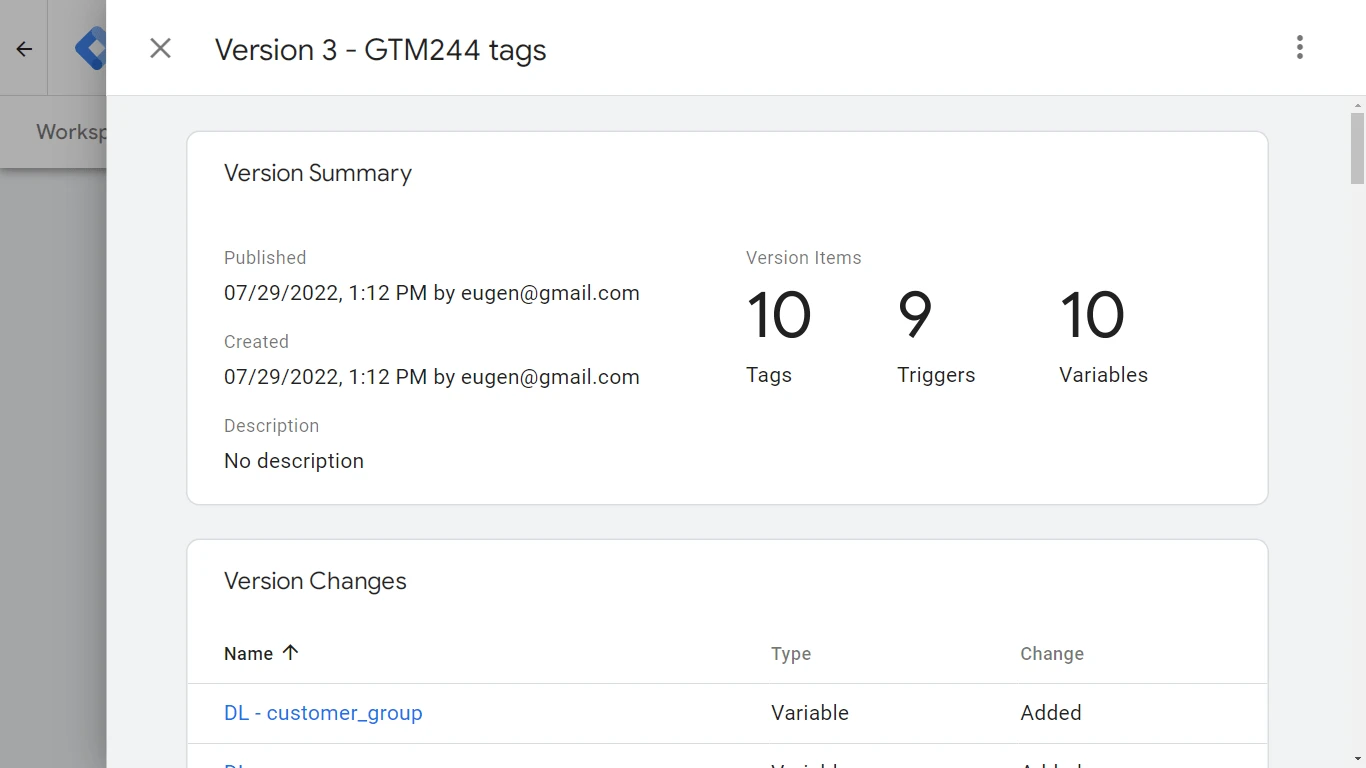Sort the table by Name column header
The image size is (1366, 768).
249,654
